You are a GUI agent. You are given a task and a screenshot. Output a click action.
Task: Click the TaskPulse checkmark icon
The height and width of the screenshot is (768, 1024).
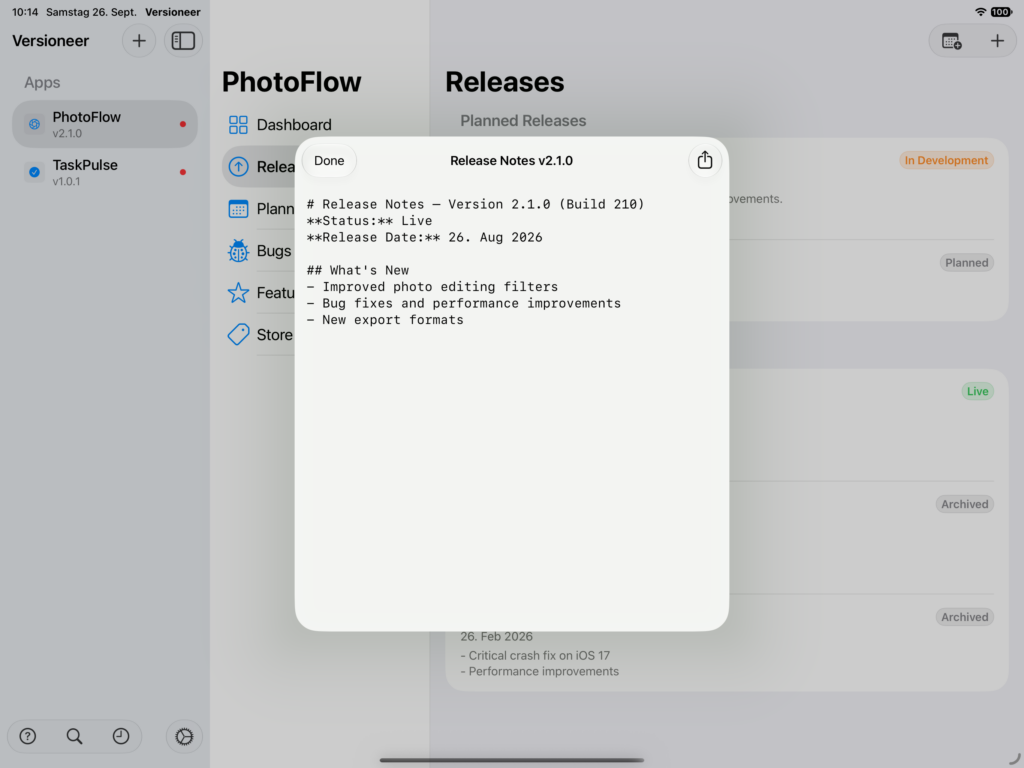pyautogui.click(x=35, y=172)
